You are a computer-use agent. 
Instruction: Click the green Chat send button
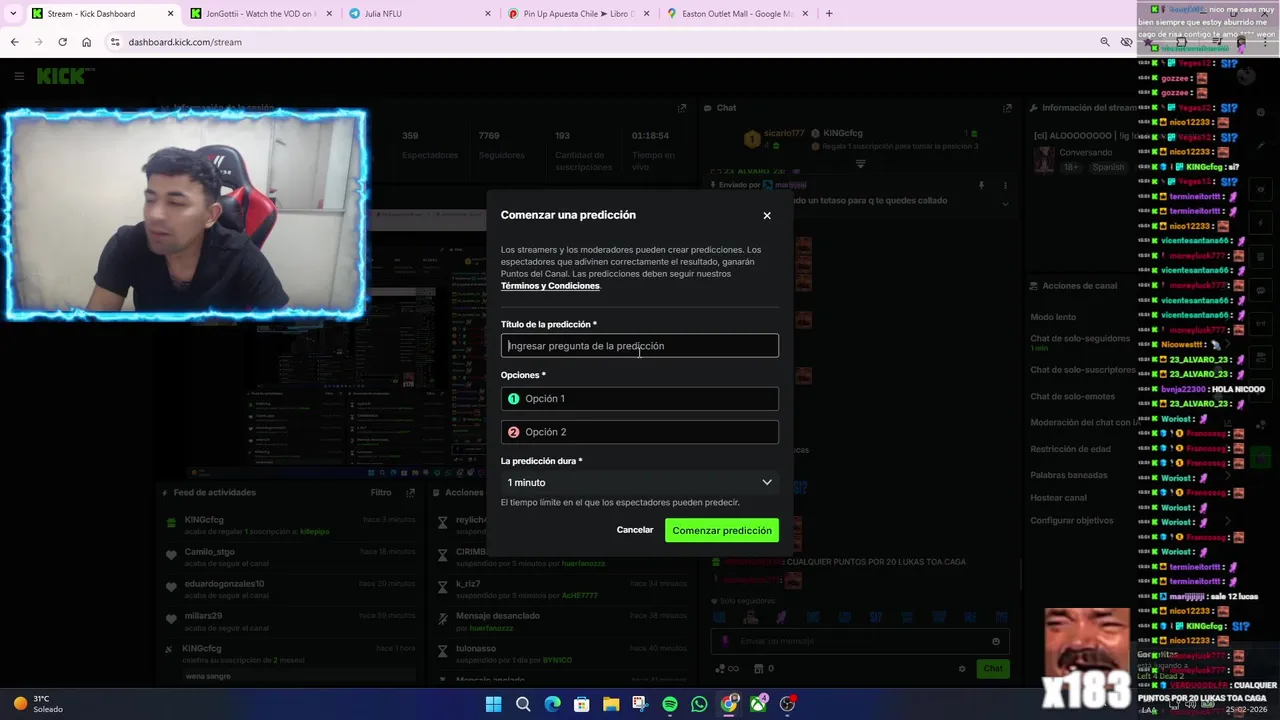[993, 668]
